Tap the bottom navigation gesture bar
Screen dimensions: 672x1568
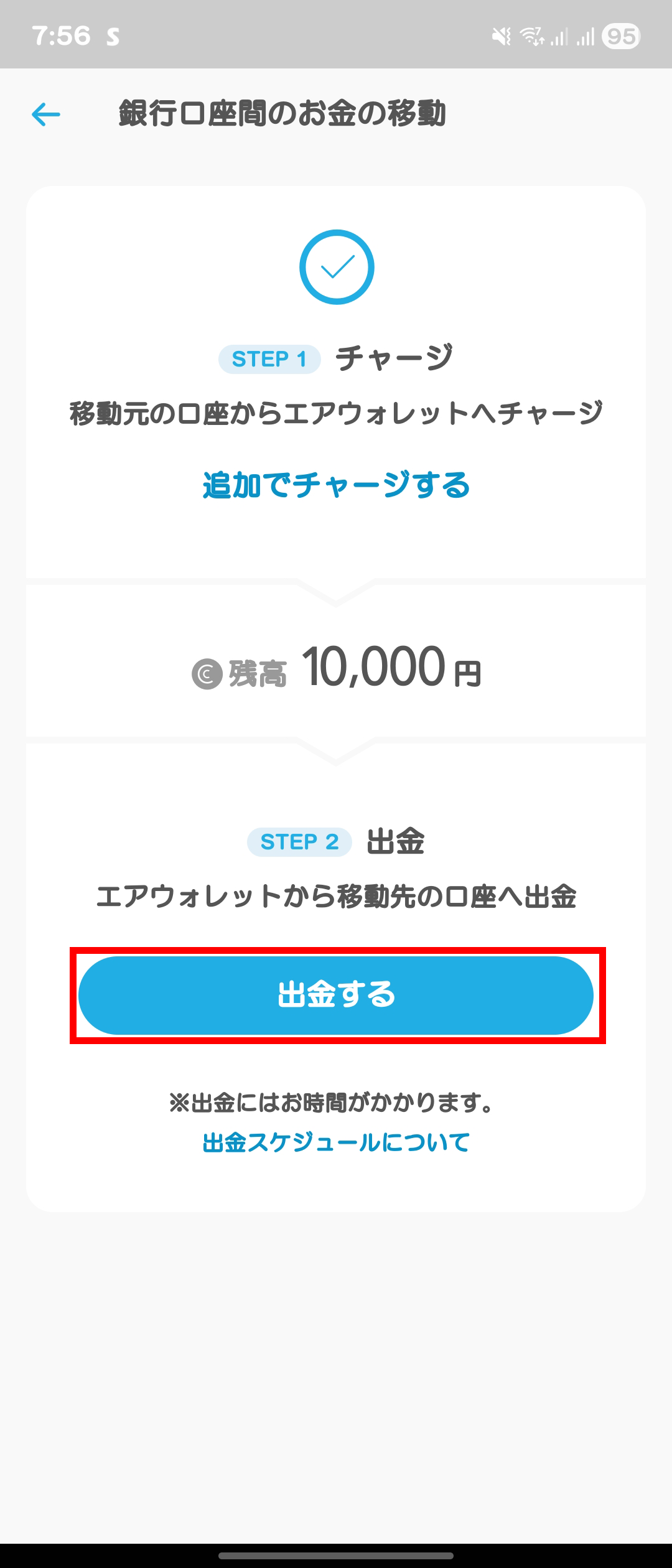336,1556
